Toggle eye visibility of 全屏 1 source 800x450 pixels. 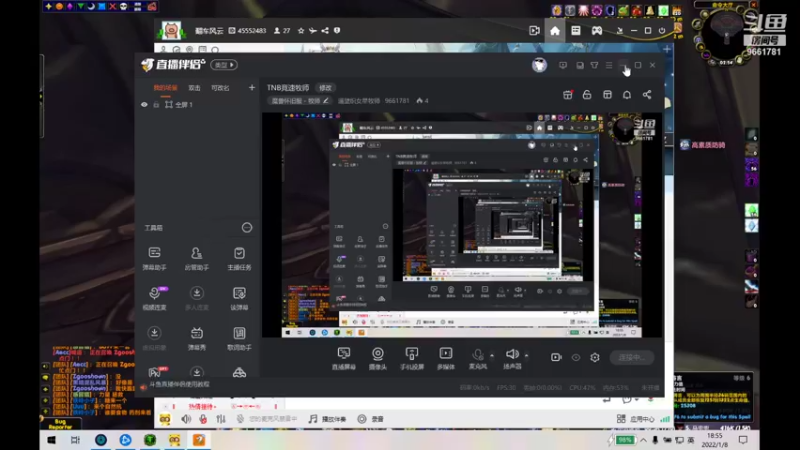pos(144,105)
